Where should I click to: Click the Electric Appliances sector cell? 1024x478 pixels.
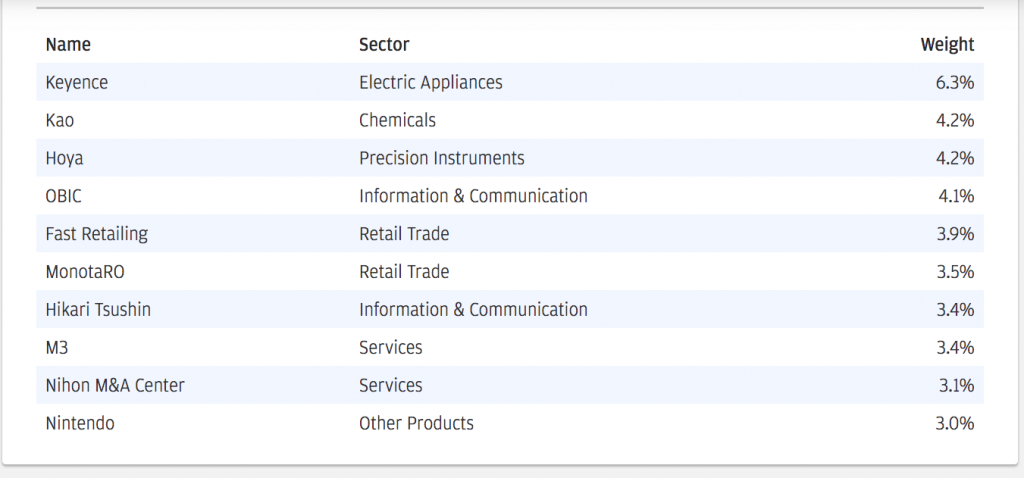point(431,83)
